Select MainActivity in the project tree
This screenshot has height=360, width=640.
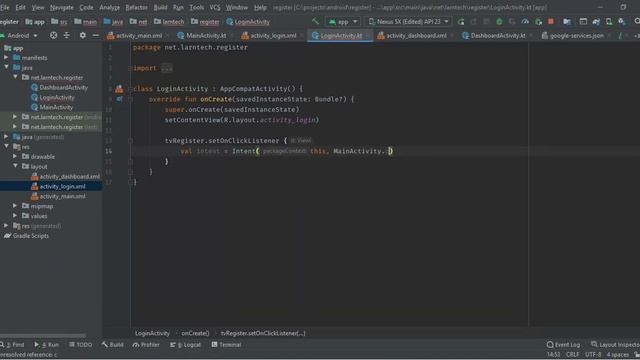pos(52,107)
